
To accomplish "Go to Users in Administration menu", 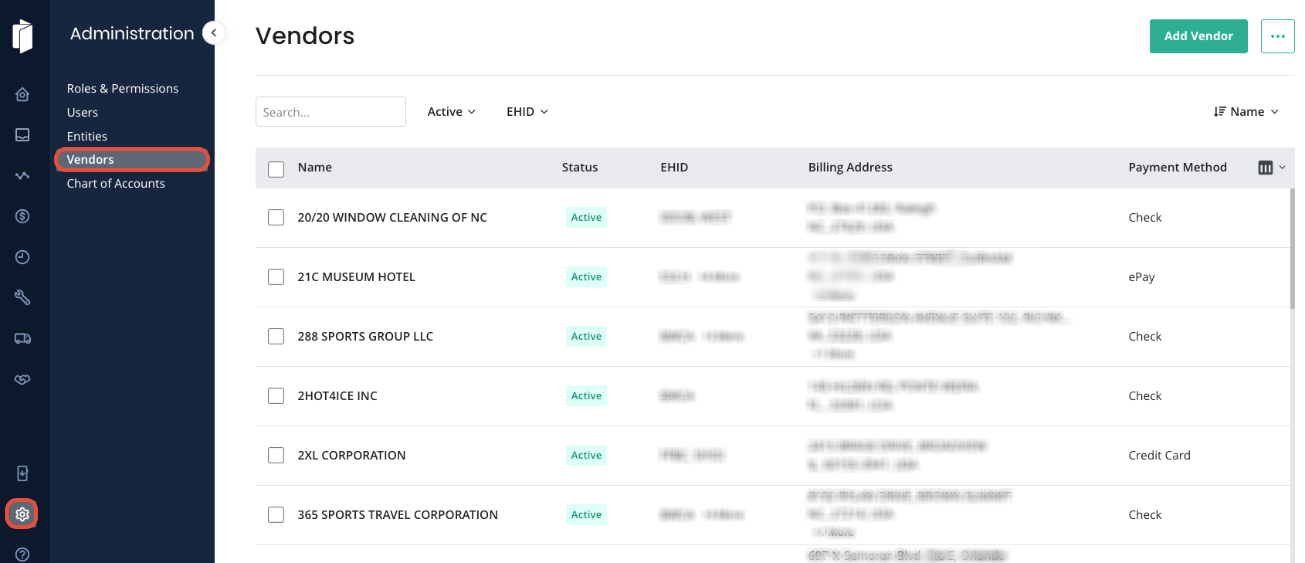I will coord(82,112).
